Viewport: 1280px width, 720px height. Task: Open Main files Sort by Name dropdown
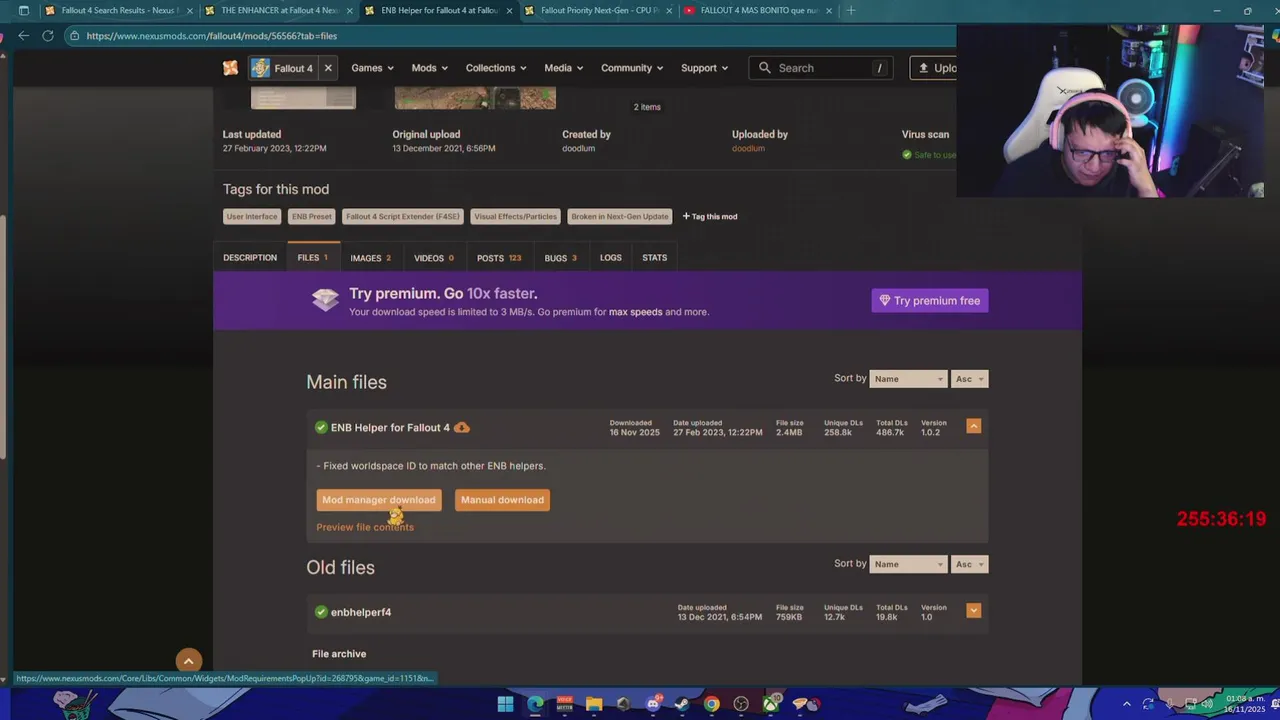(x=908, y=379)
